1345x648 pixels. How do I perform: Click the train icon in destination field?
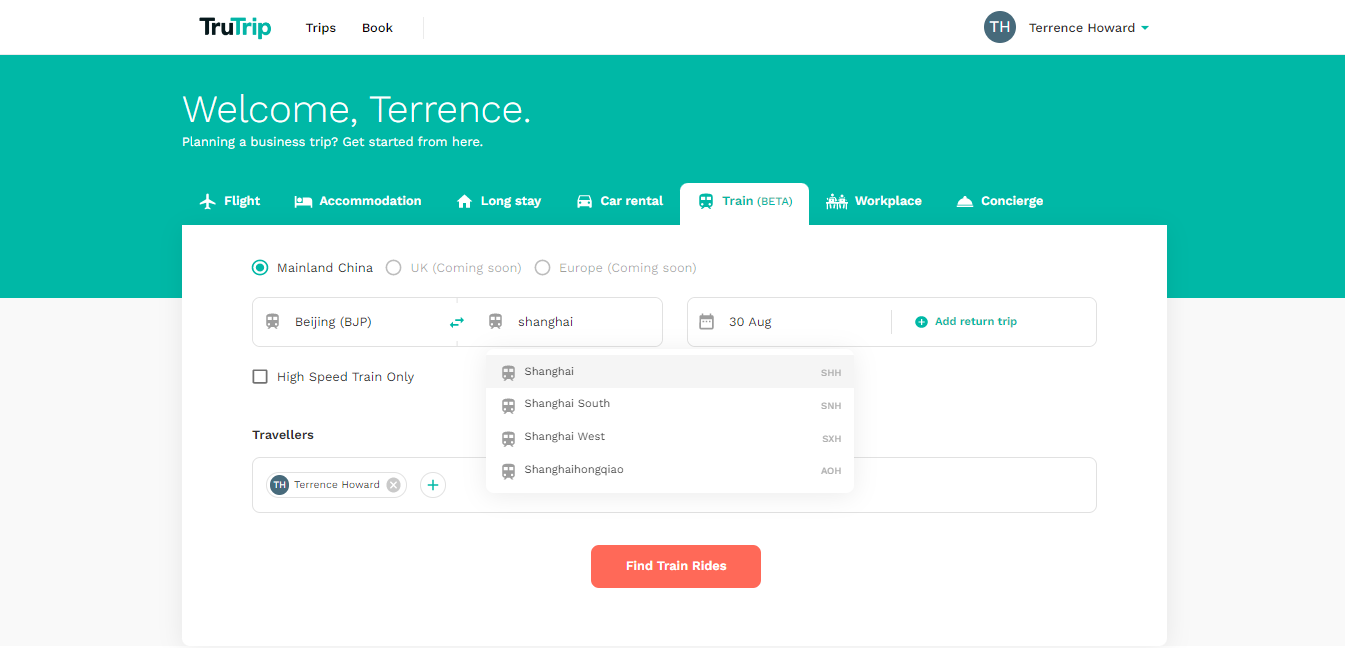pyautogui.click(x=495, y=322)
